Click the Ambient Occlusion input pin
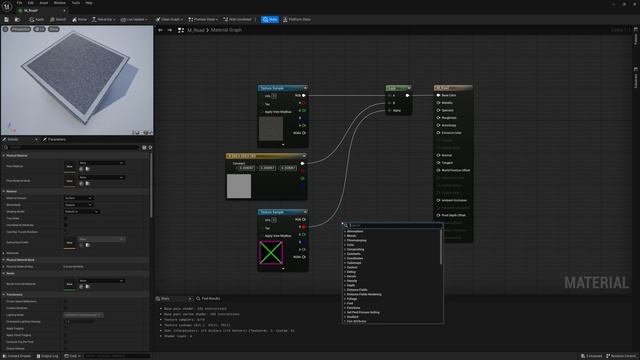640x360 pixels. tap(438, 200)
